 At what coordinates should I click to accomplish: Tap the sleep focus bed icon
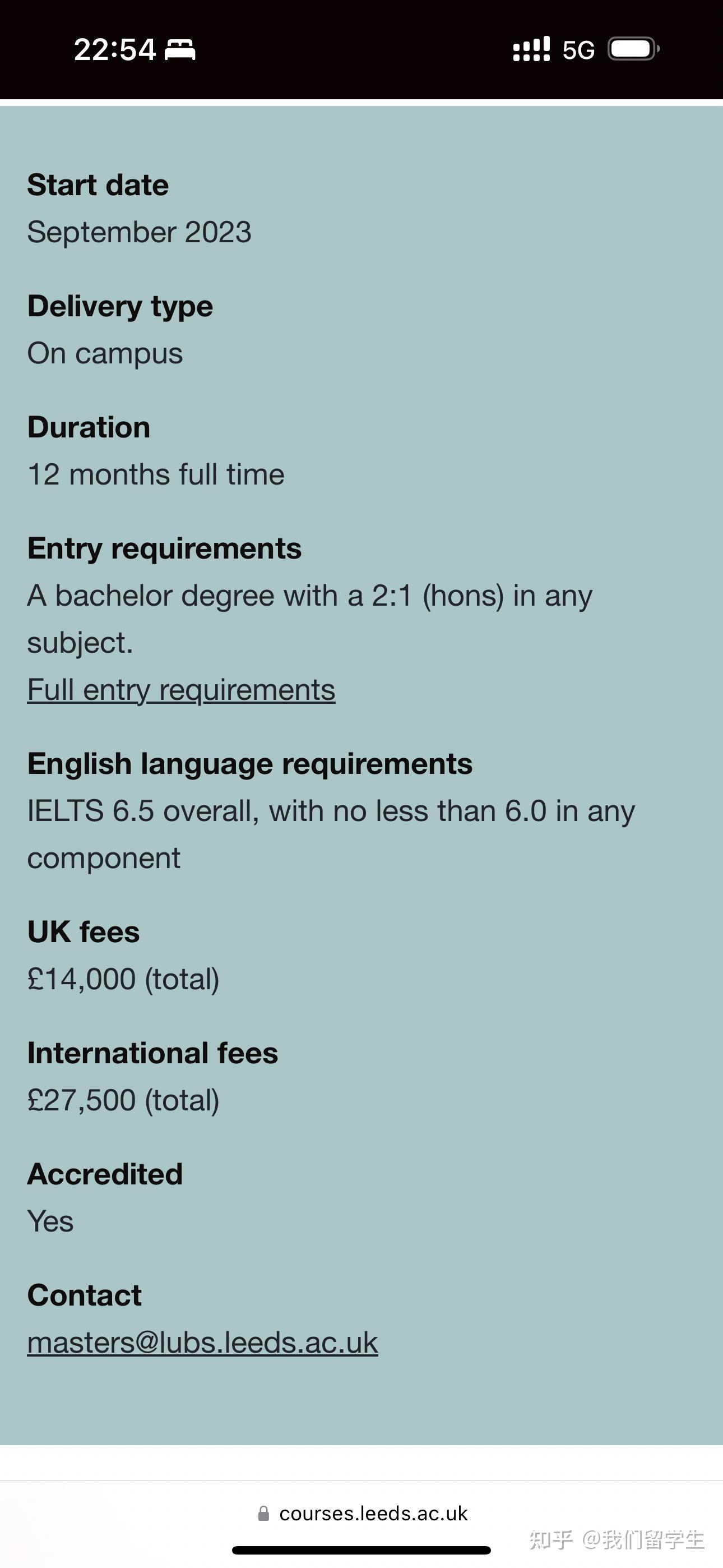pos(180,49)
